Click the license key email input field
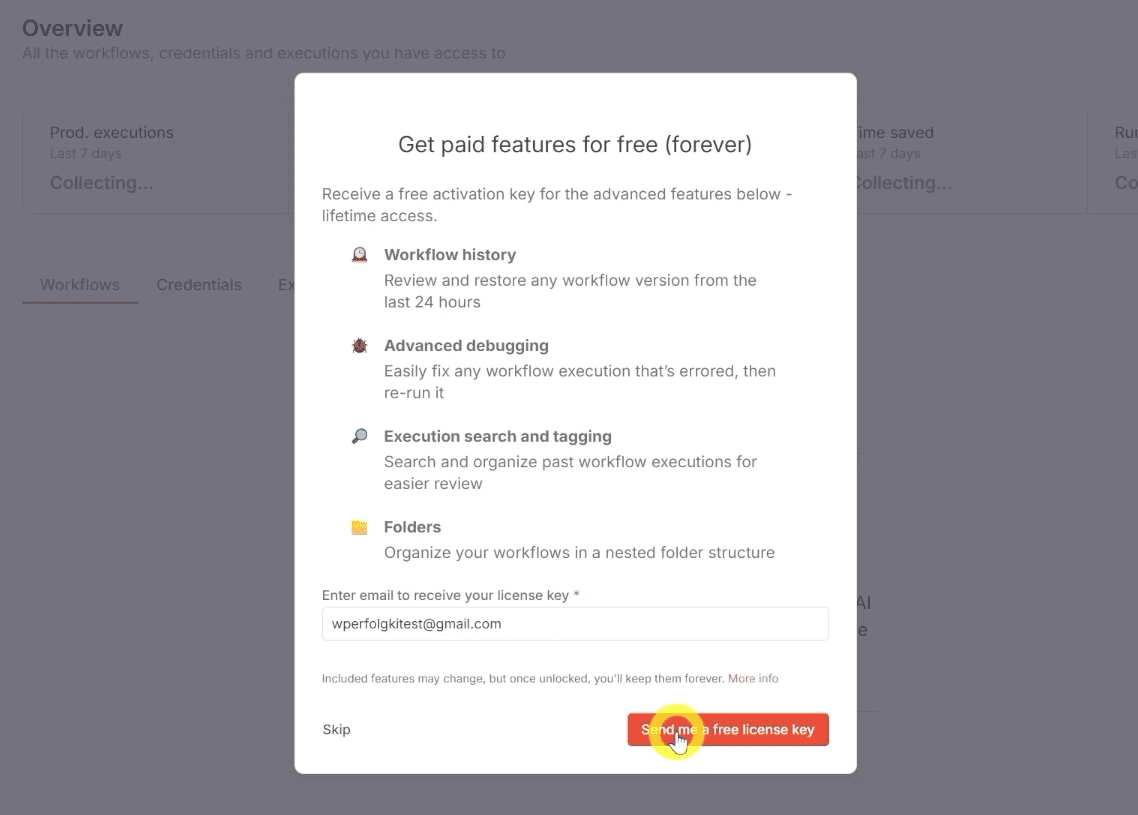1138x815 pixels. coord(575,623)
